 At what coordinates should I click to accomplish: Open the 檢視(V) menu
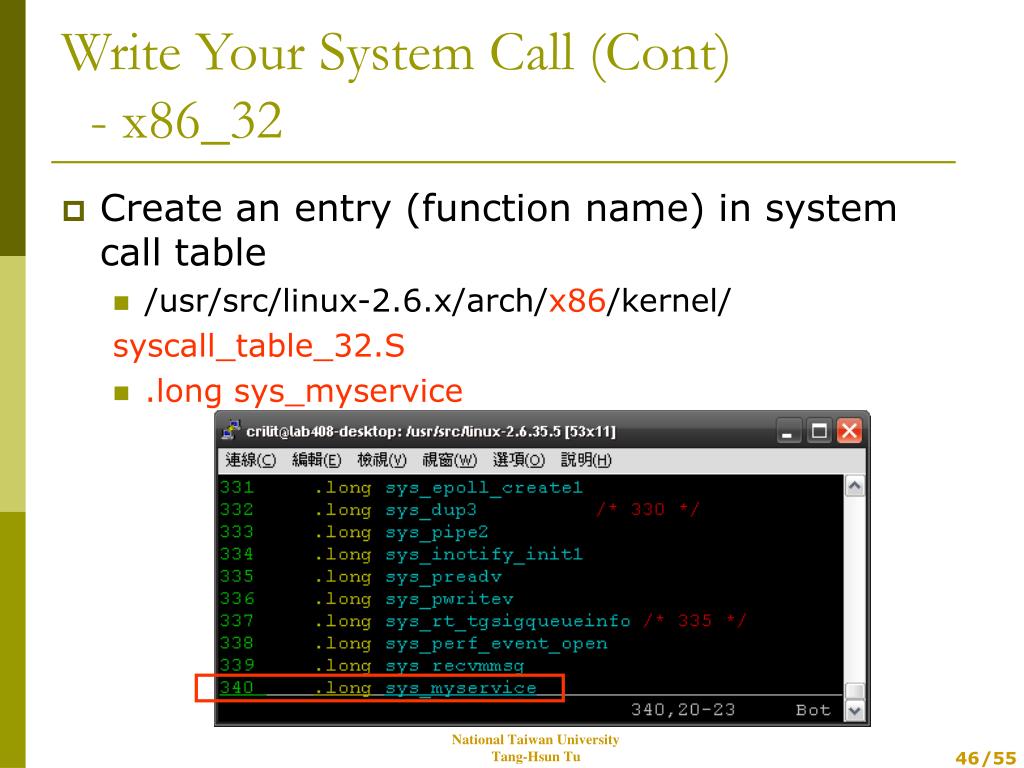[x=382, y=460]
